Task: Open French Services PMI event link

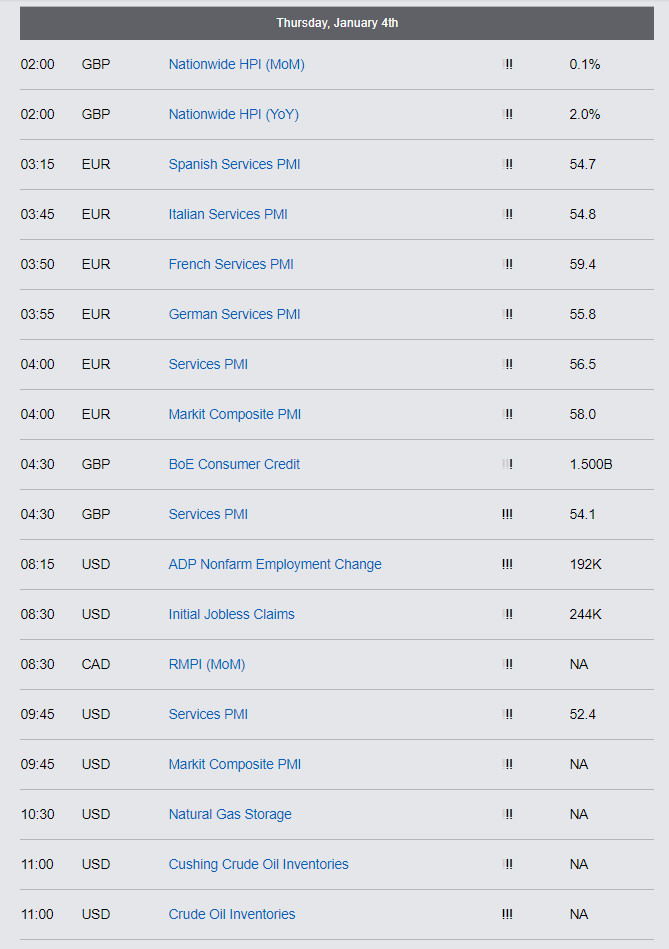Action: click(231, 264)
